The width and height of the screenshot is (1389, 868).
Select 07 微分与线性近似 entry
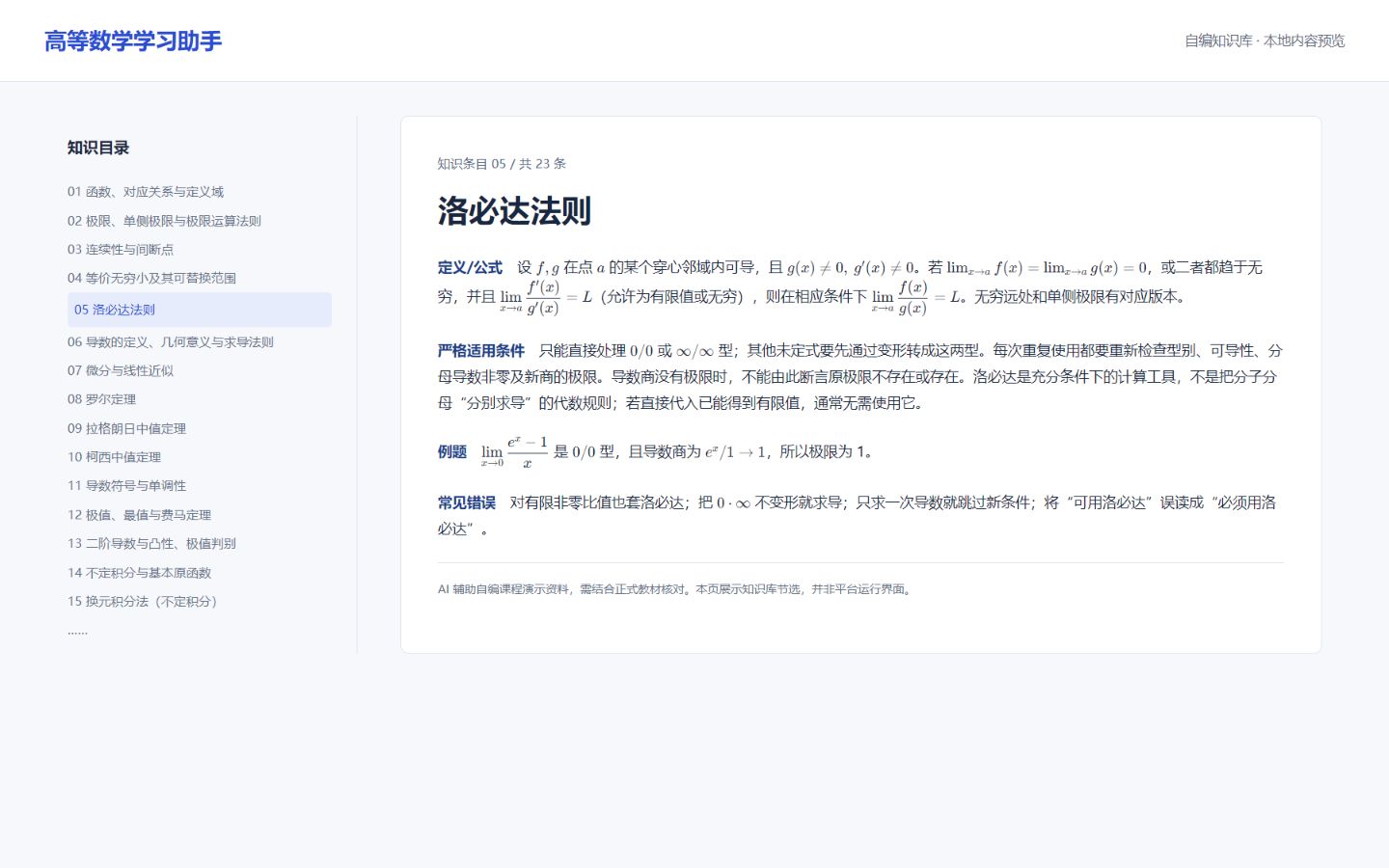click(x=121, y=370)
